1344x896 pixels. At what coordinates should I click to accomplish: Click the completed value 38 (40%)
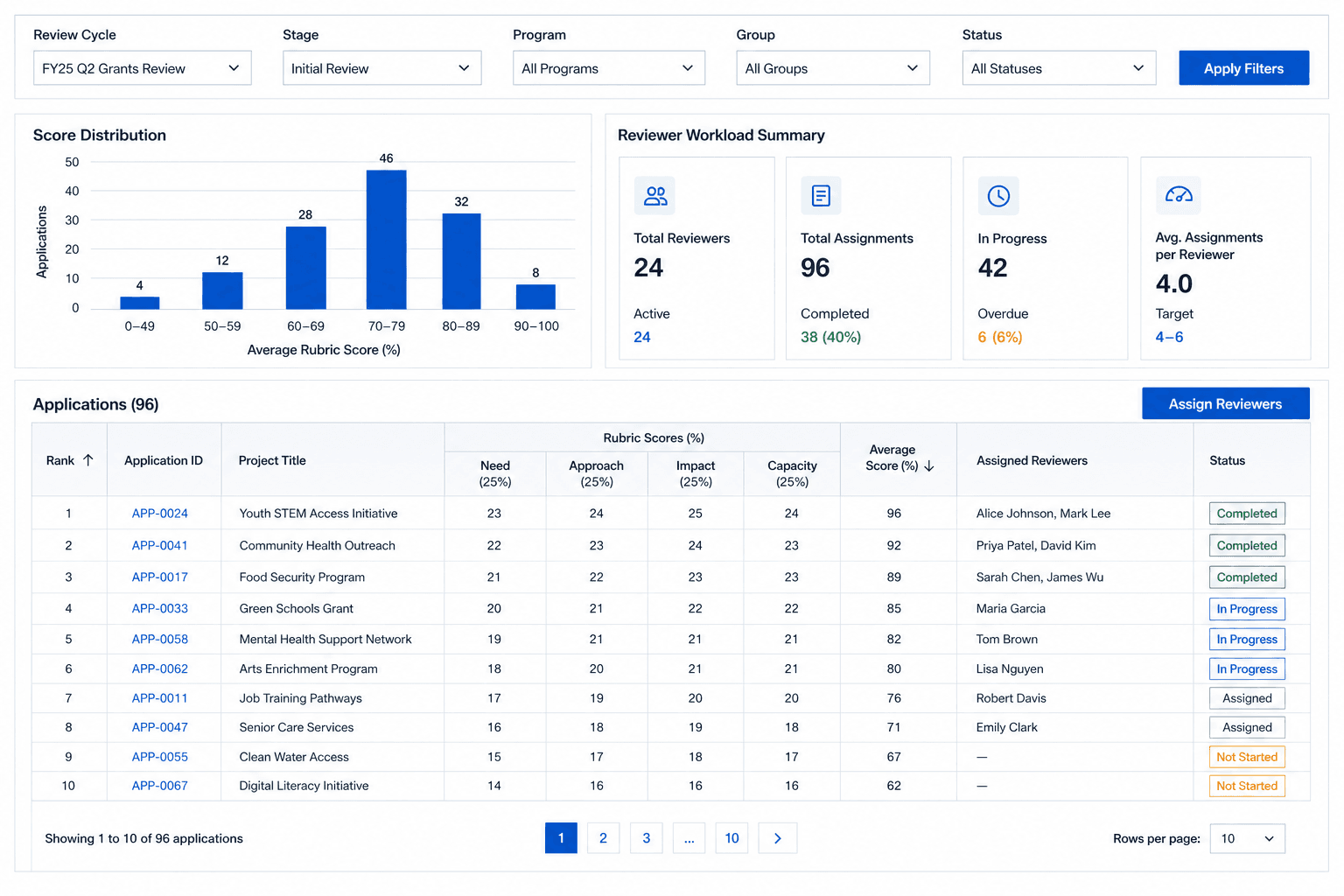830,337
